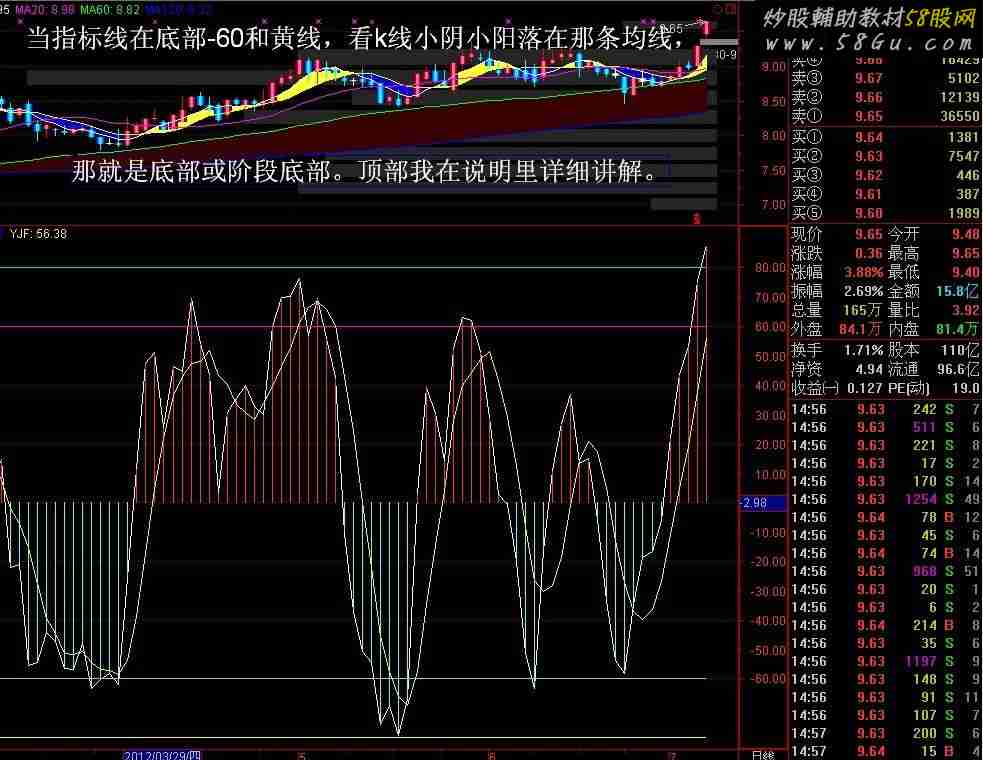This screenshot has width=983, height=760.
Task: Select the 14:57 tick trade at 9.64
Action: pyautogui.click(x=885, y=751)
